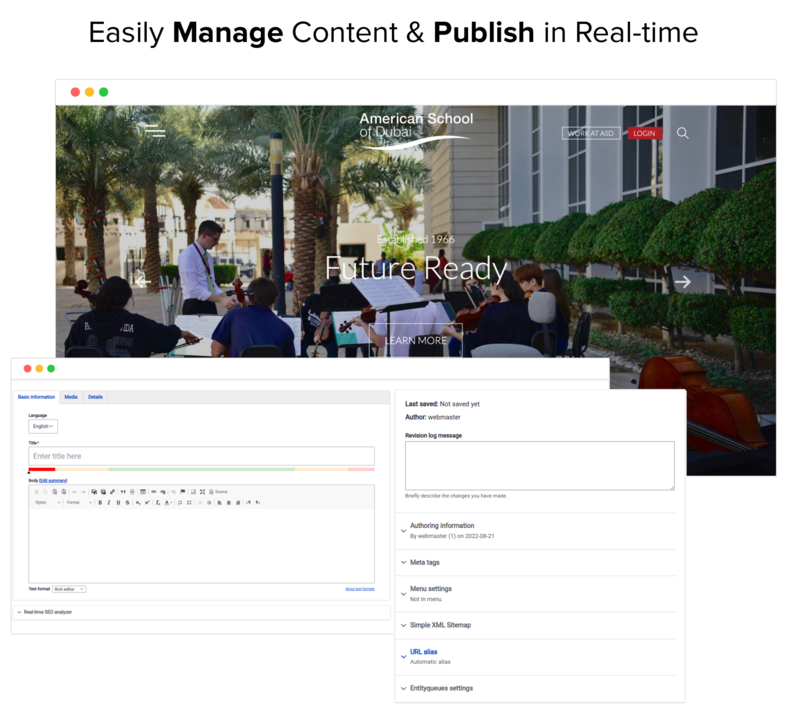Expand the Menu settings section
Image resolution: width=800 pixels, height=724 pixels.
427,593
